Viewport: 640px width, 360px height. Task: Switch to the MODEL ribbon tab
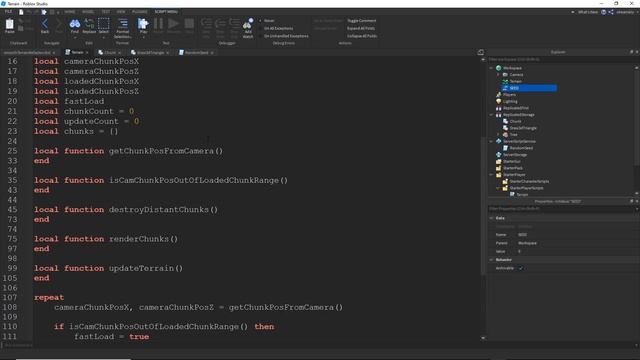88,12
